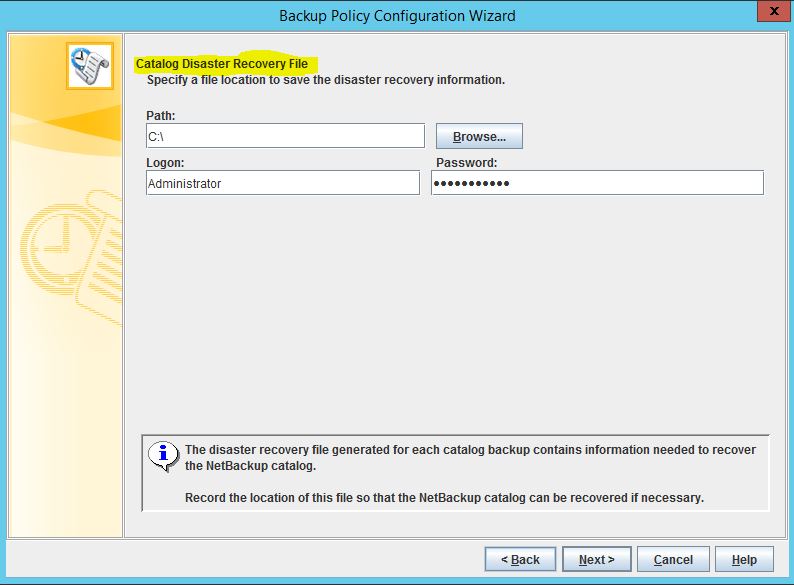Click the Browse... button
Image resolution: width=794 pixels, height=585 pixels.
(x=479, y=136)
